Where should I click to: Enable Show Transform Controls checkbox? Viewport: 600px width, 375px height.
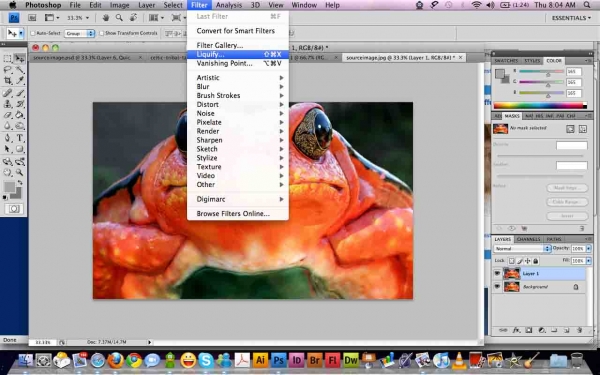[102, 33]
